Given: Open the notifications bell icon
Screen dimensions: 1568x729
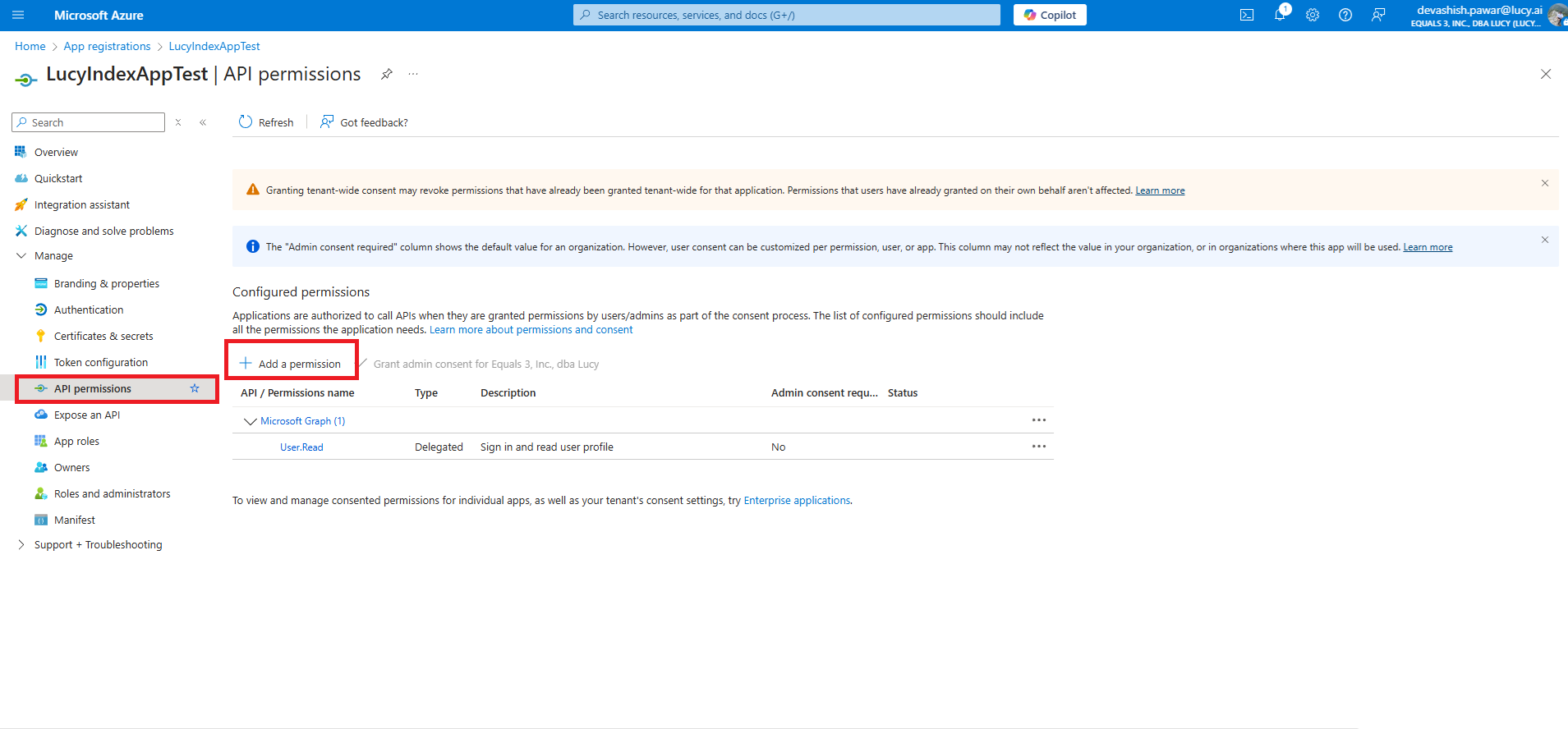Looking at the screenshot, I should [1280, 15].
